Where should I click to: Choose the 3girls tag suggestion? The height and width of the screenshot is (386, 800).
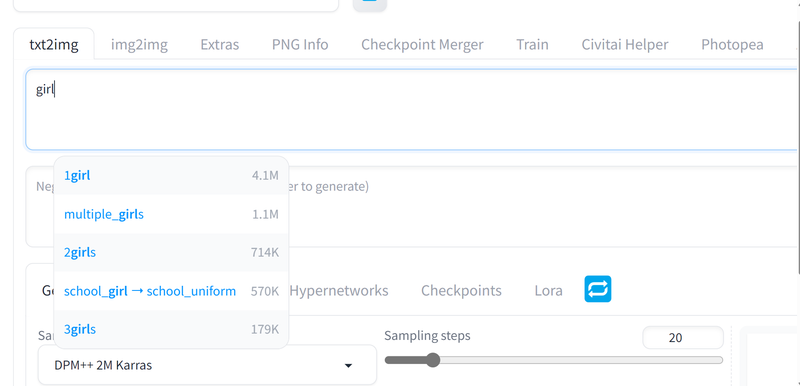tap(171, 329)
